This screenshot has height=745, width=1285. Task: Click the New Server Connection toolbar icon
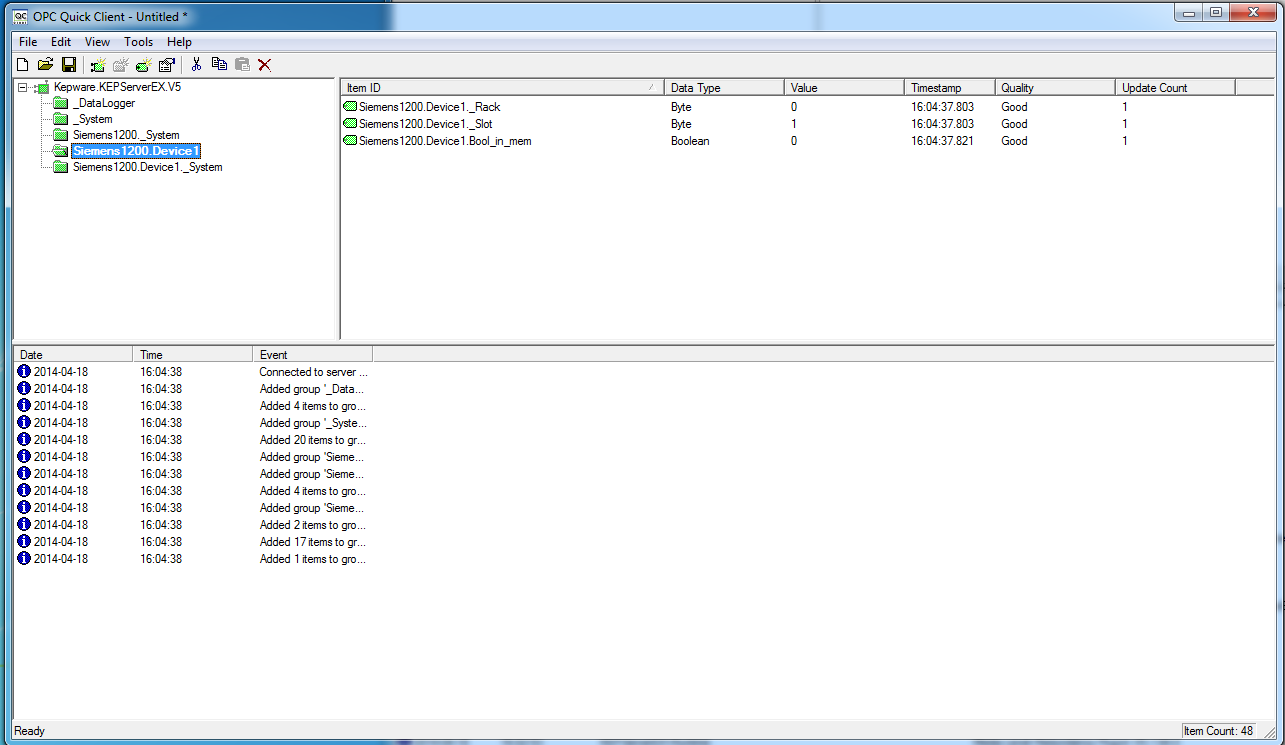[x=98, y=65]
